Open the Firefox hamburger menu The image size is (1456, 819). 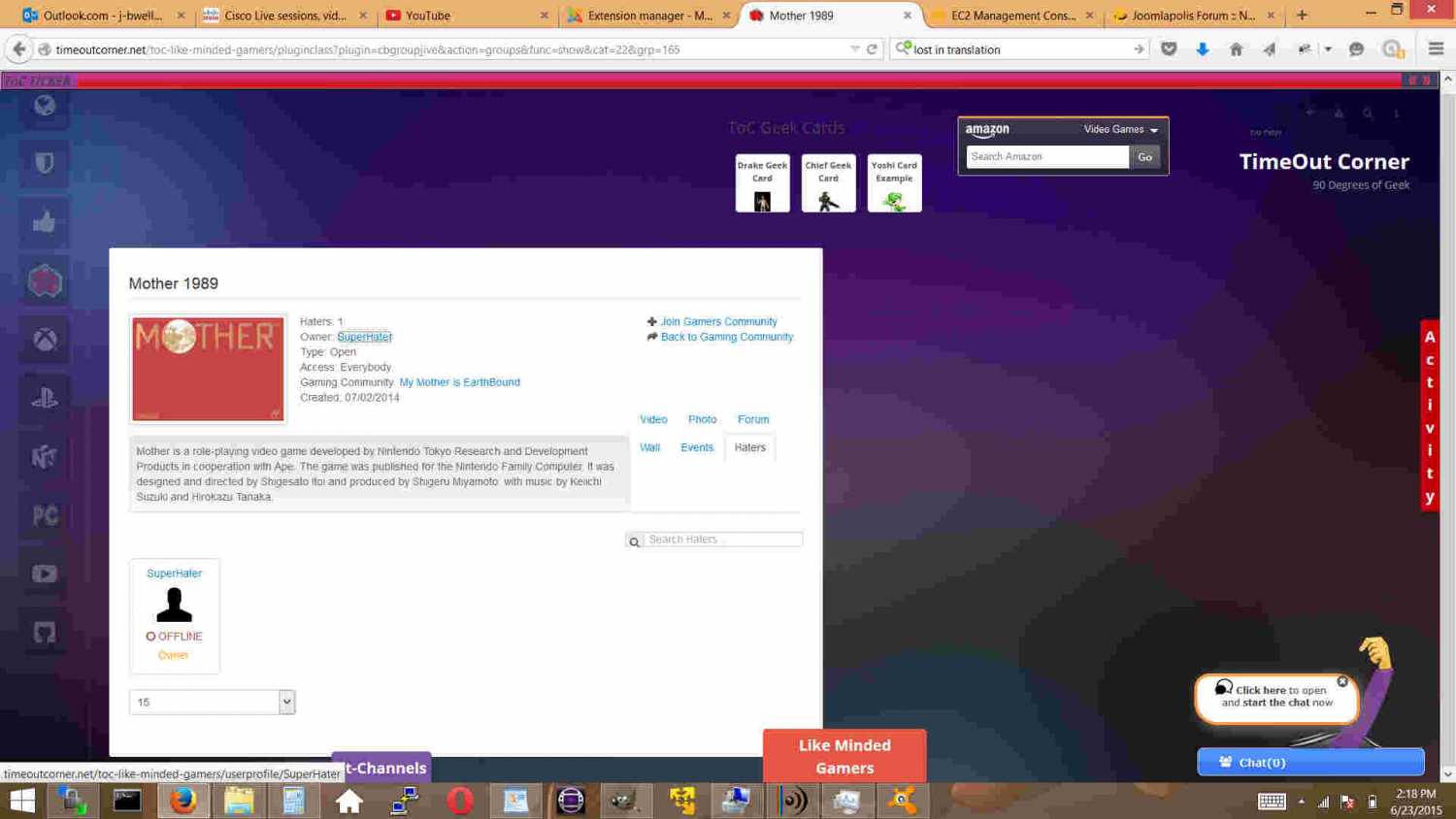[x=1436, y=49]
